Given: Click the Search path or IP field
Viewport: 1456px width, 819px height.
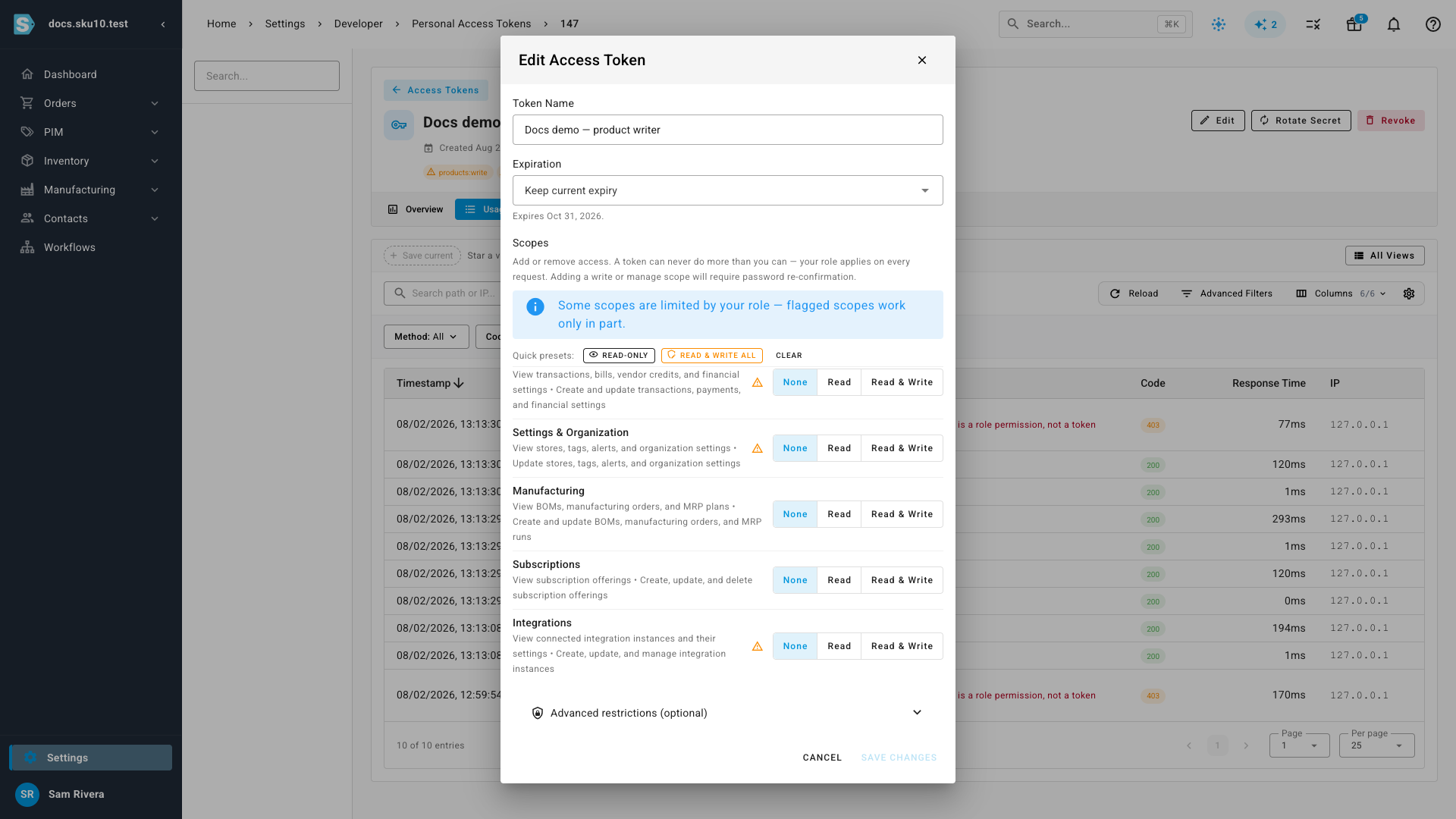Looking at the screenshot, I should [444, 293].
